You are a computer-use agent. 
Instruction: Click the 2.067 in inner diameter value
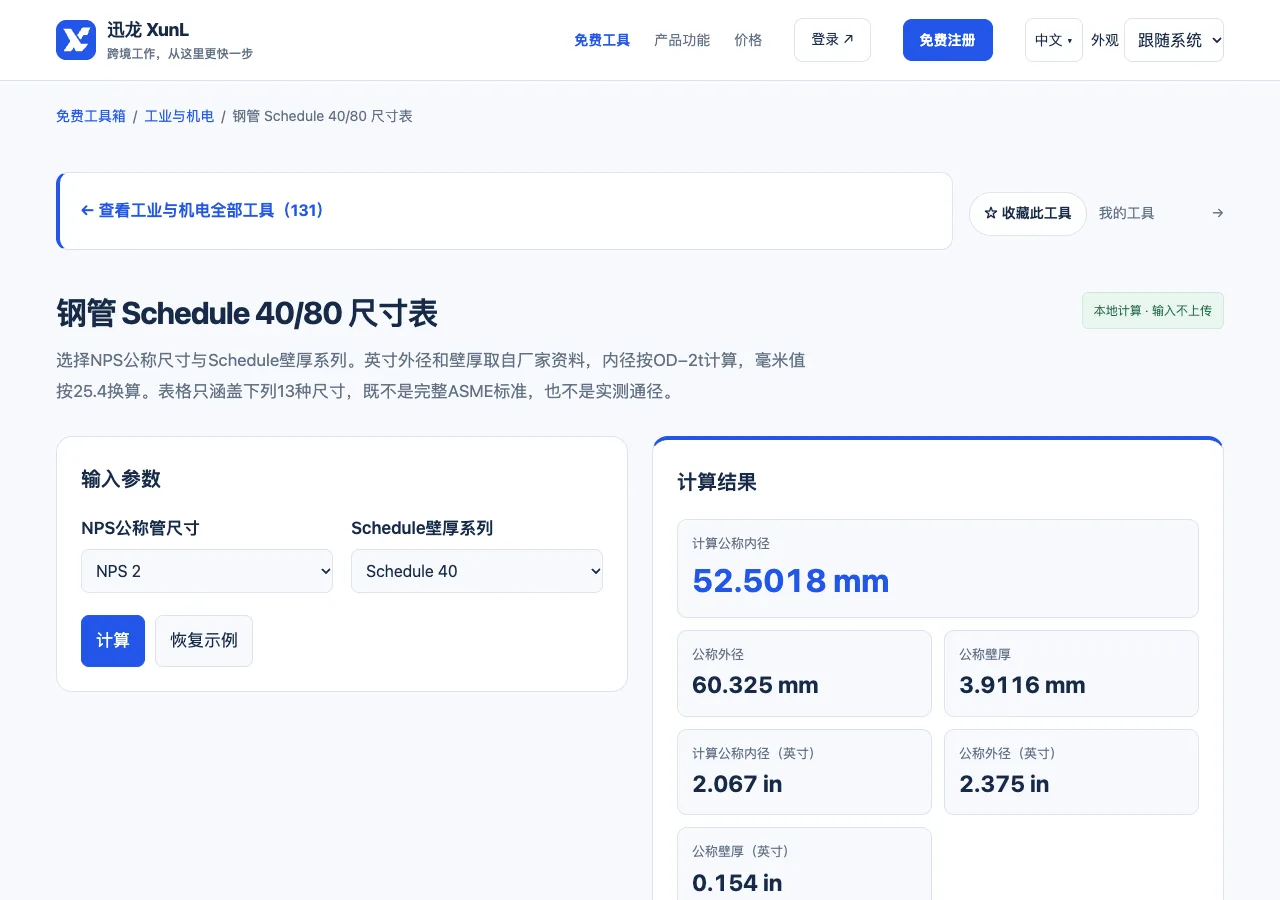[737, 784]
